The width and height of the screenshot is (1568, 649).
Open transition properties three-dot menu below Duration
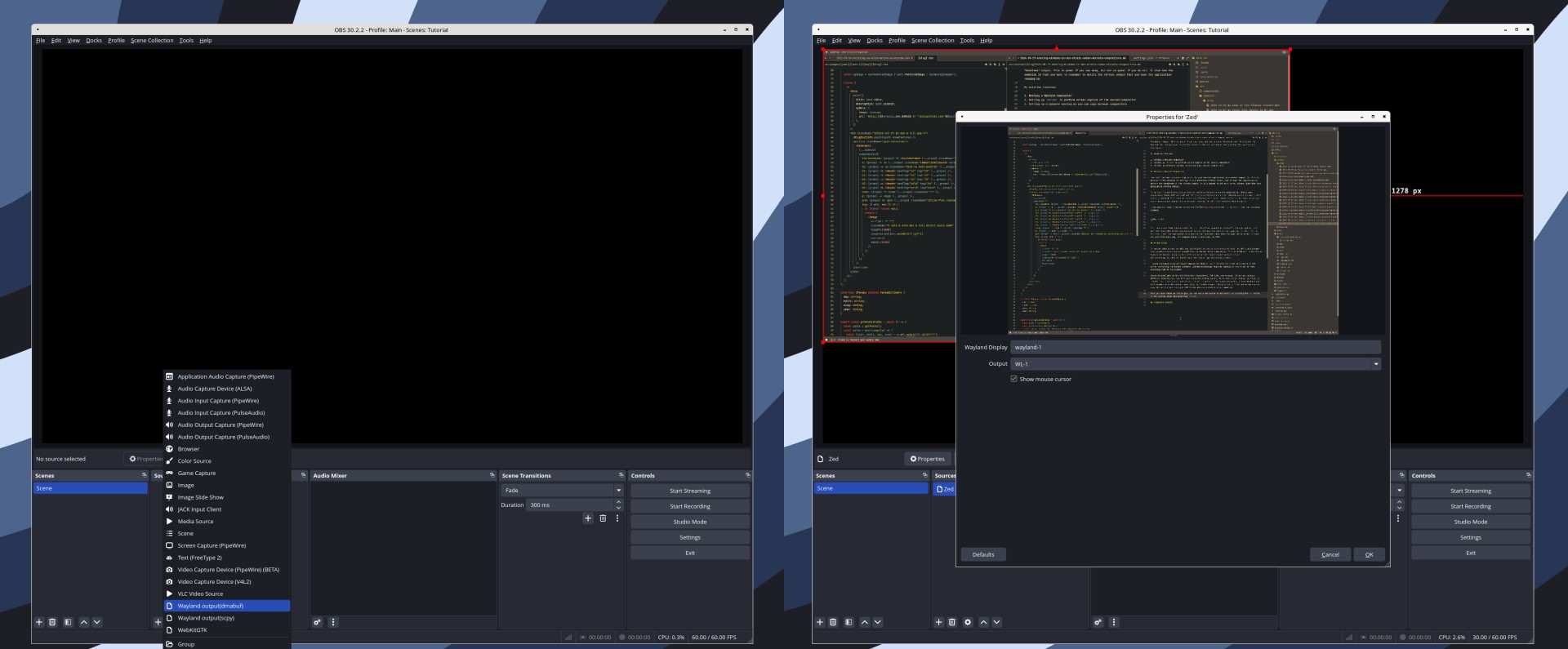pyautogui.click(x=617, y=518)
